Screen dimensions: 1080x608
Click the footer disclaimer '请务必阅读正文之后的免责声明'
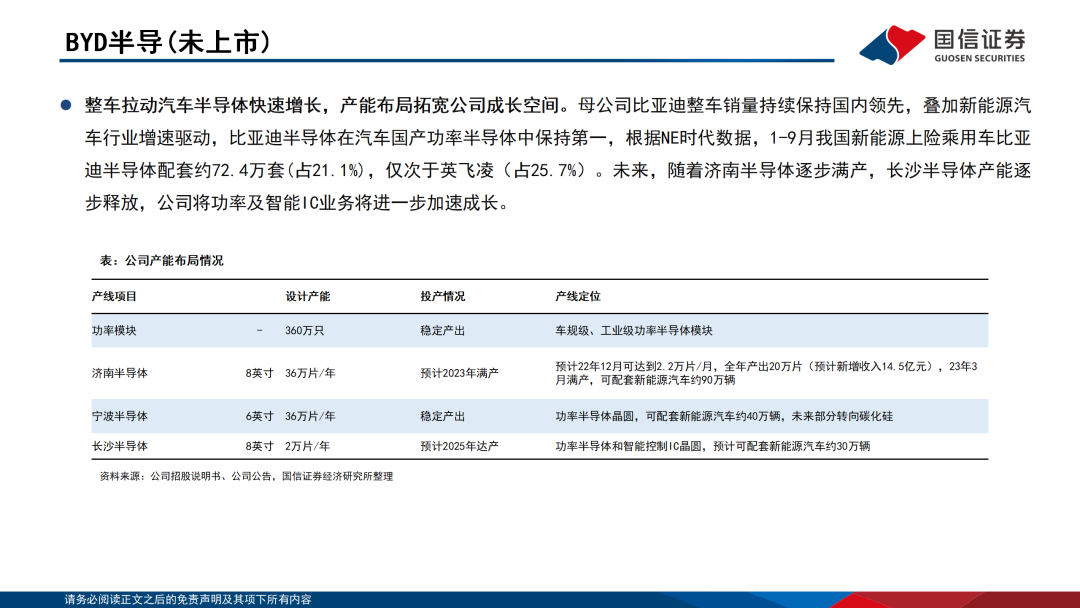point(188,600)
